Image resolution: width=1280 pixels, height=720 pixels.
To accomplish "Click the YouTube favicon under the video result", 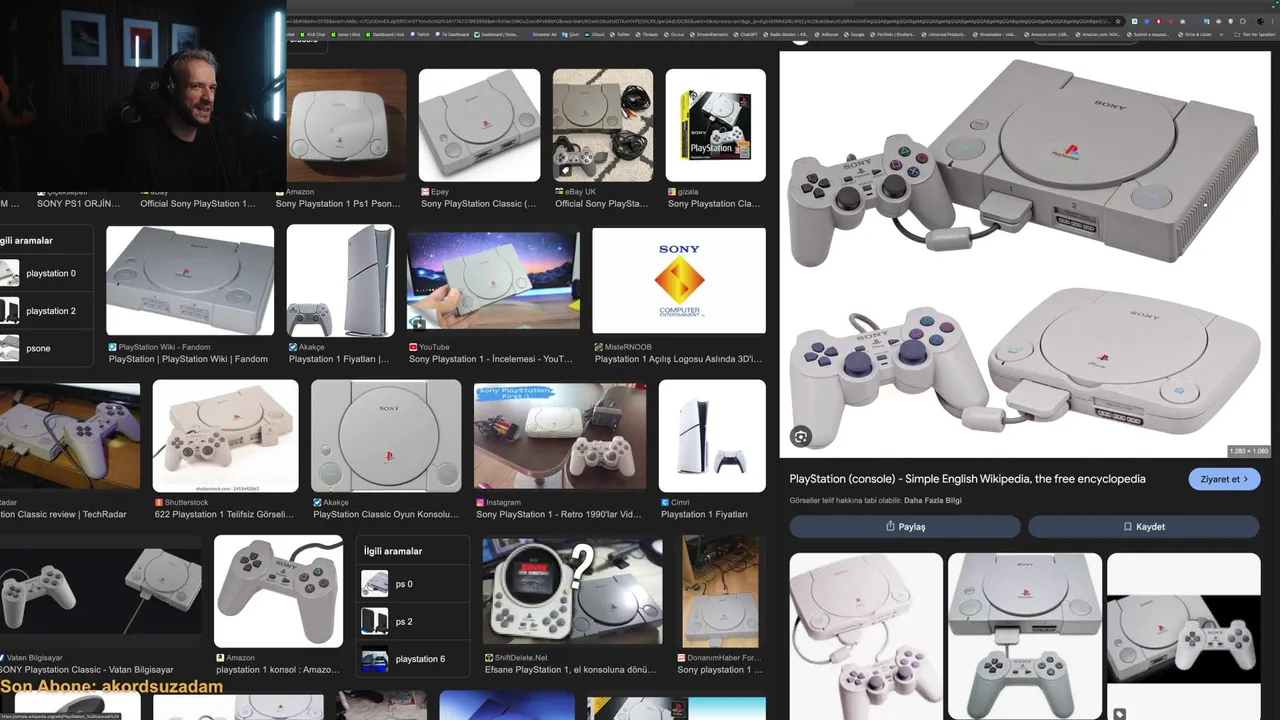I will (x=413, y=347).
